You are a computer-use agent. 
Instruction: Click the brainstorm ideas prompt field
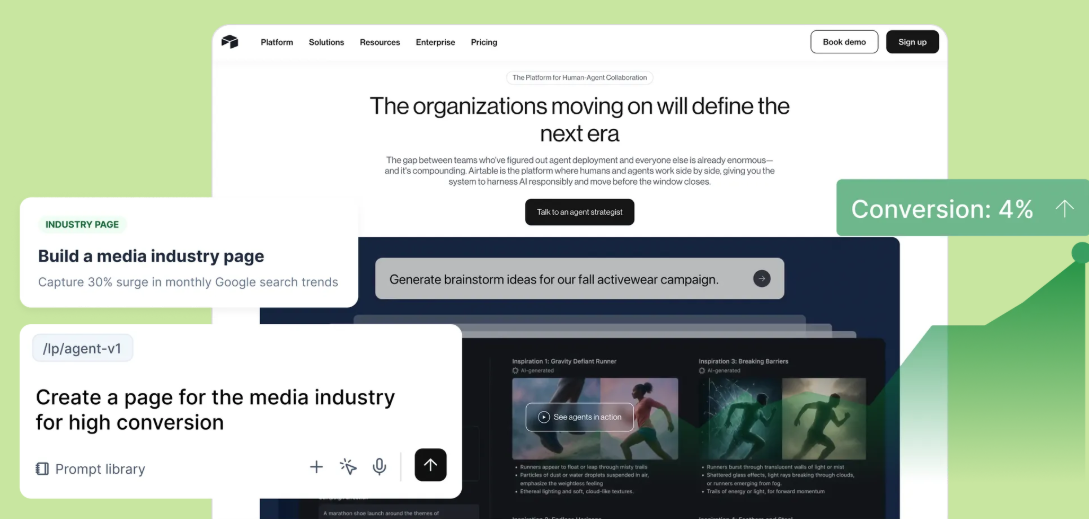click(x=579, y=279)
